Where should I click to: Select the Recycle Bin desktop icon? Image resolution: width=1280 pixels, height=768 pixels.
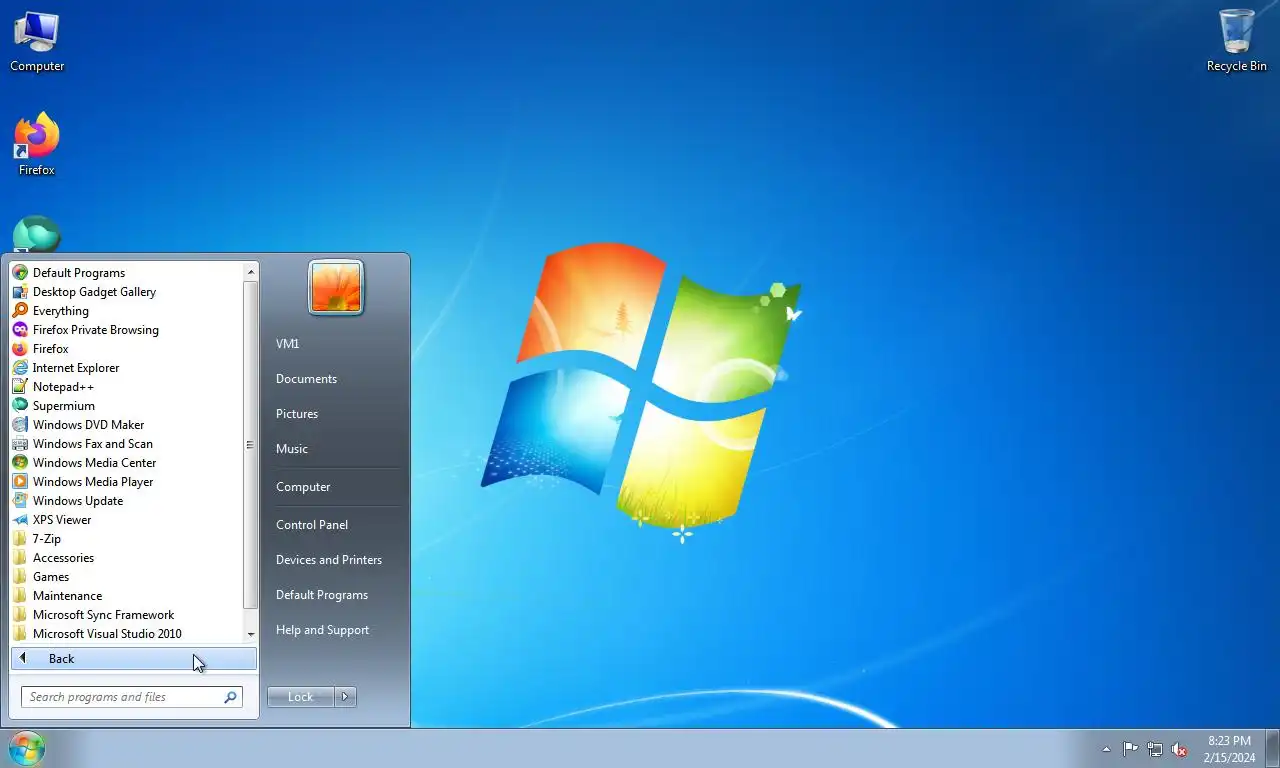(x=1236, y=41)
